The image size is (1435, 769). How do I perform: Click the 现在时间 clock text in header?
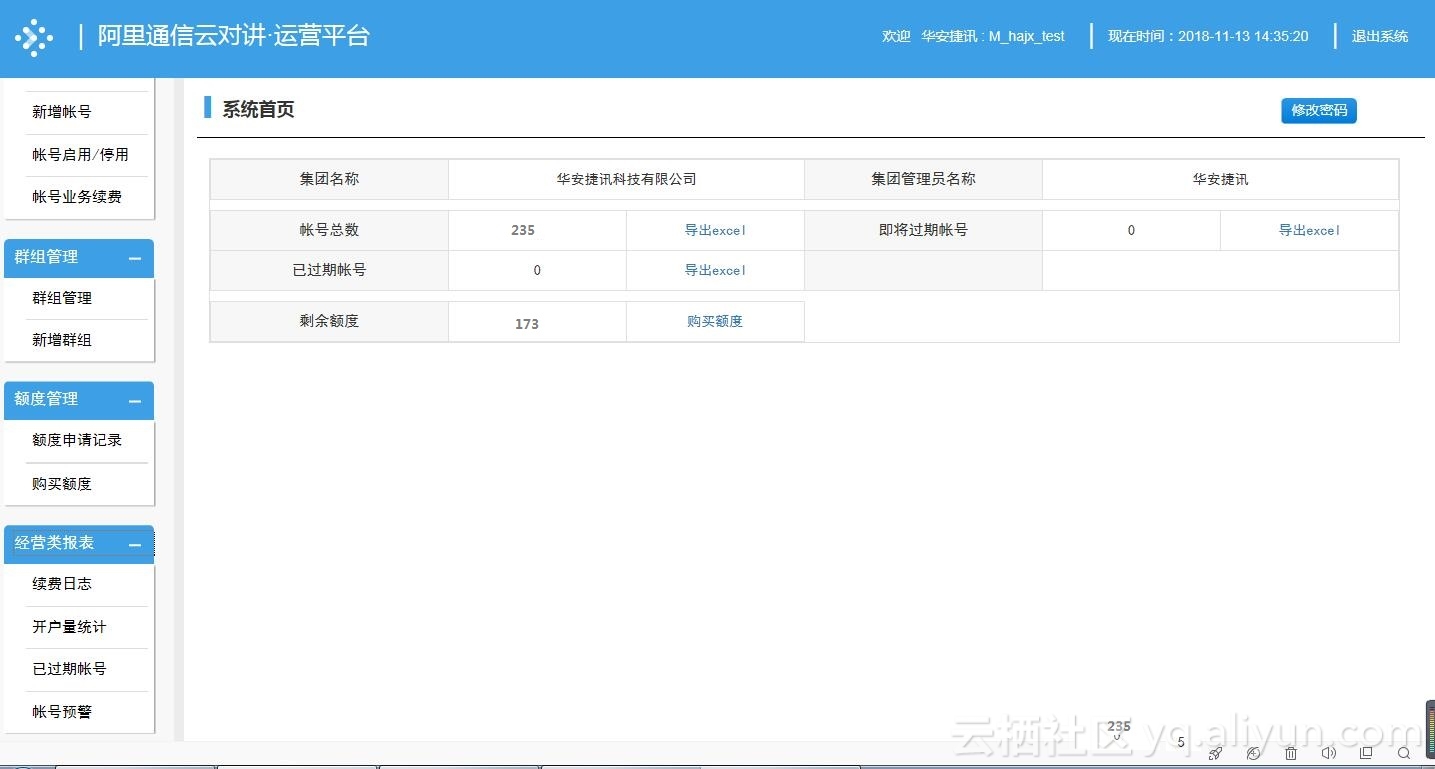pyautogui.click(x=1208, y=36)
